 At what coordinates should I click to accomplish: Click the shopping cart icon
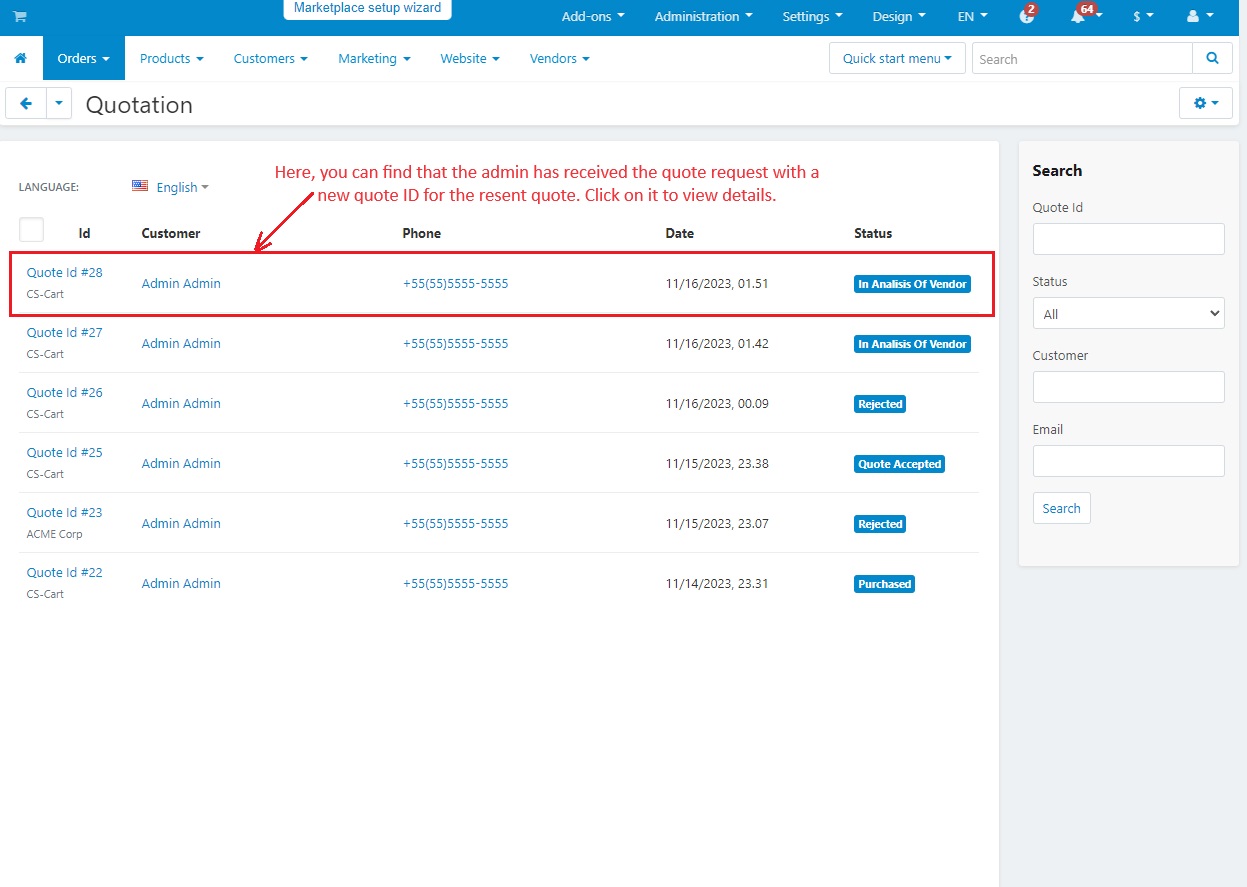click(20, 17)
